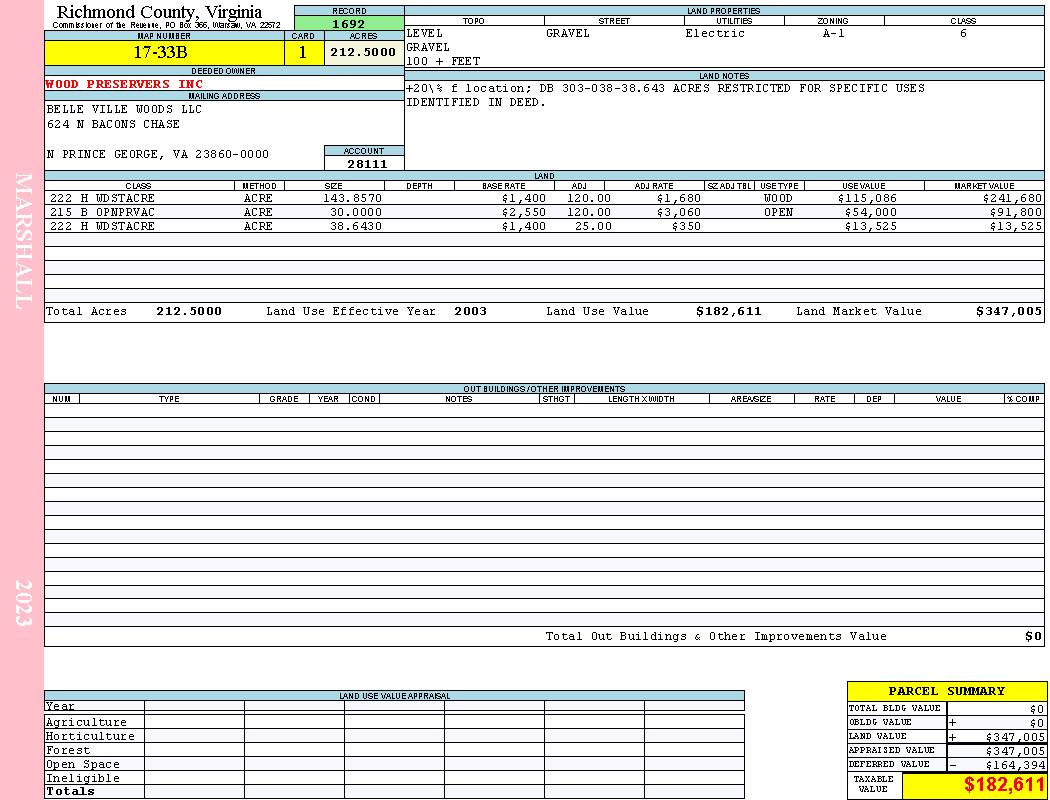Viewport: 1050px width, 800px height.
Task: Click the Richmond County, Virginia title
Action: click(x=159, y=12)
